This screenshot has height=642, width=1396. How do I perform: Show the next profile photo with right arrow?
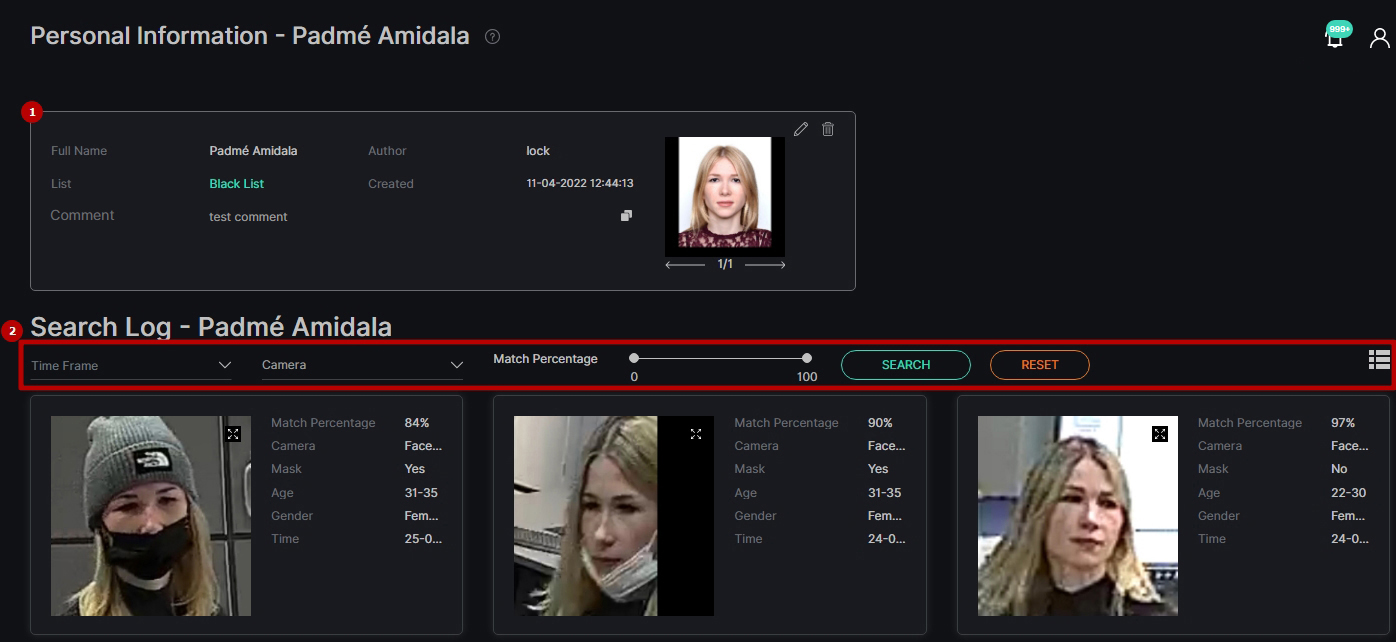[765, 265]
